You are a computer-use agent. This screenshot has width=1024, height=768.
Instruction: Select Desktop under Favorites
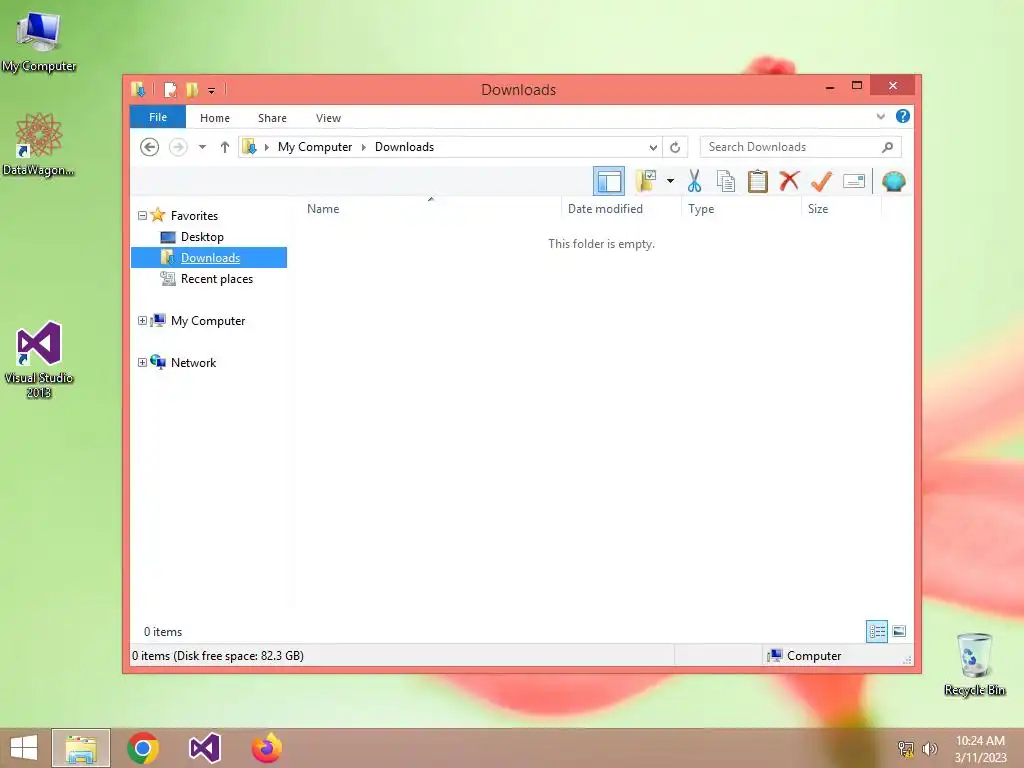(202, 236)
